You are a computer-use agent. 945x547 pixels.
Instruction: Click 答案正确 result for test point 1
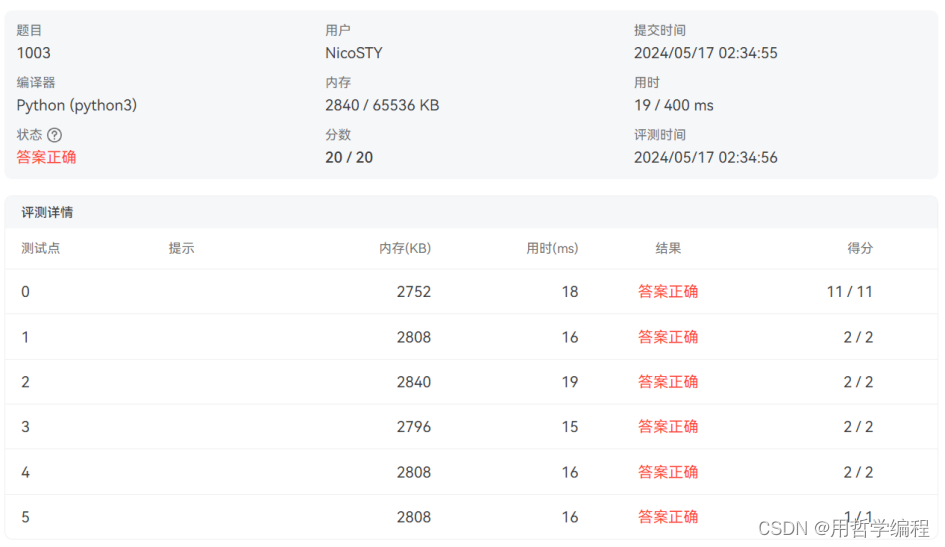[x=668, y=337]
